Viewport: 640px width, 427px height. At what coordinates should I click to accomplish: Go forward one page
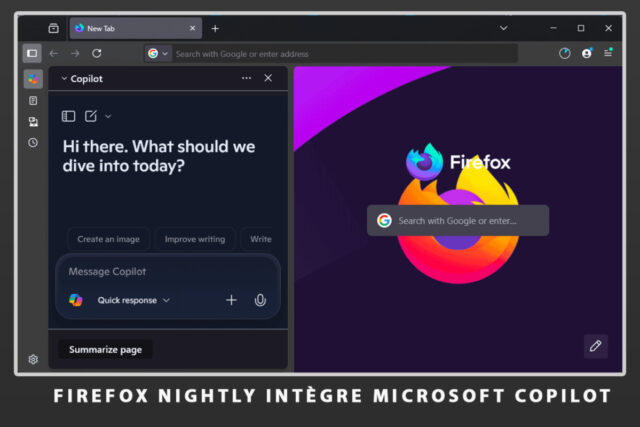click(75, 53)
